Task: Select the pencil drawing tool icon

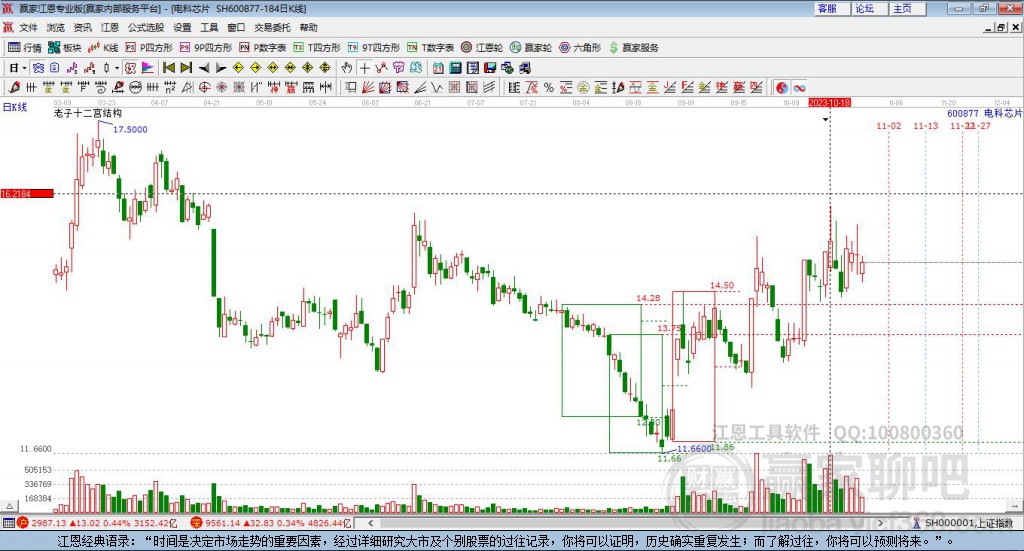Action: click(x=14, y=87)
